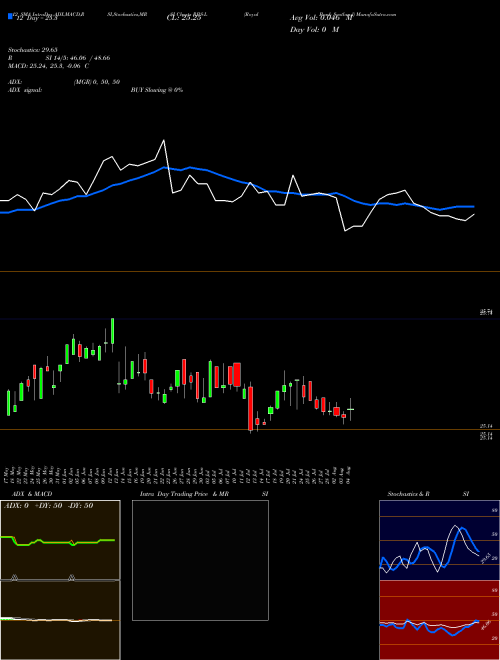This screenshot has width=500, height=660.
Task: Click the 29.63 value label in Stochastics panel
Action: point(484,558)
